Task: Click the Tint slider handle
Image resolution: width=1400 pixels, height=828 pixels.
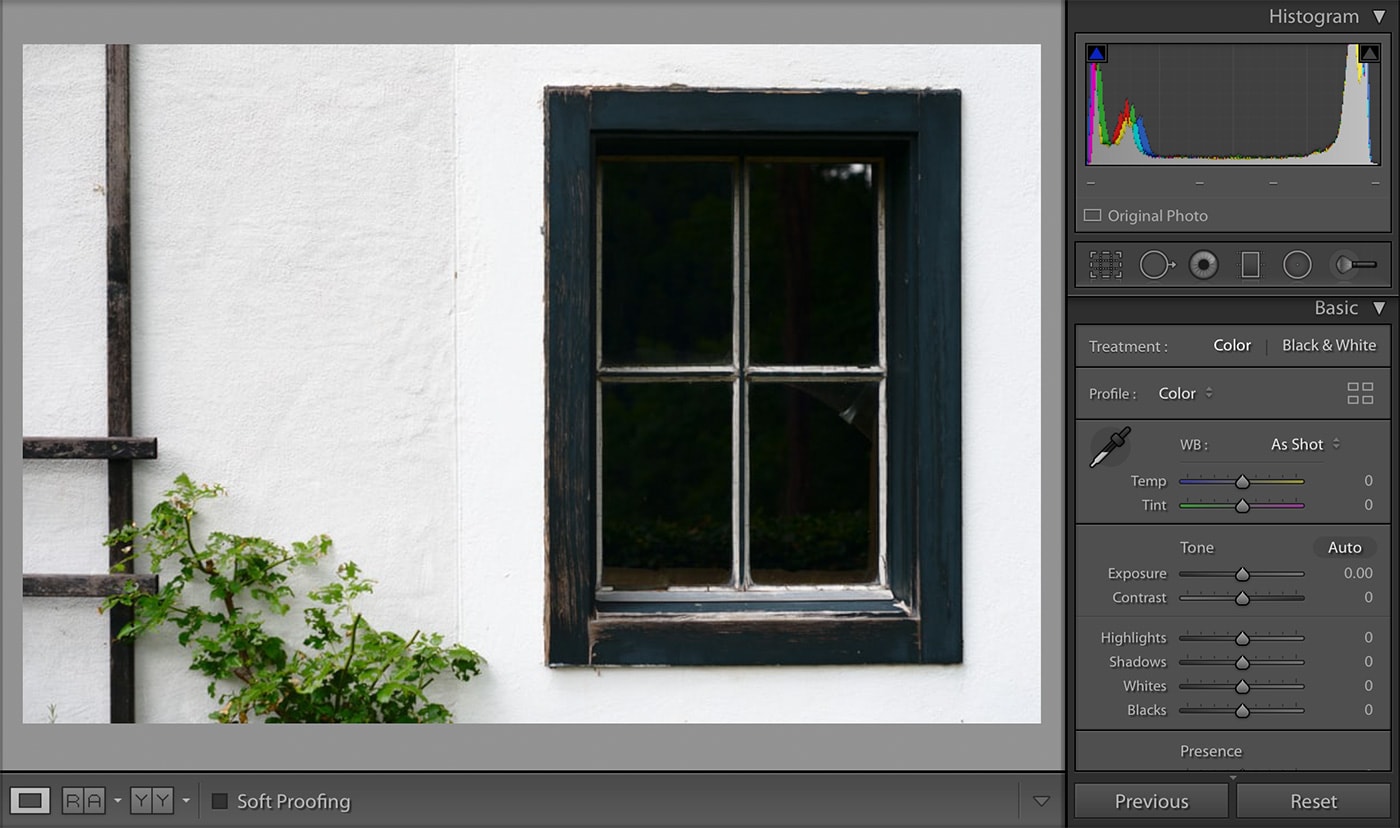Action: pyautogui.click(x=1242, y=505)
